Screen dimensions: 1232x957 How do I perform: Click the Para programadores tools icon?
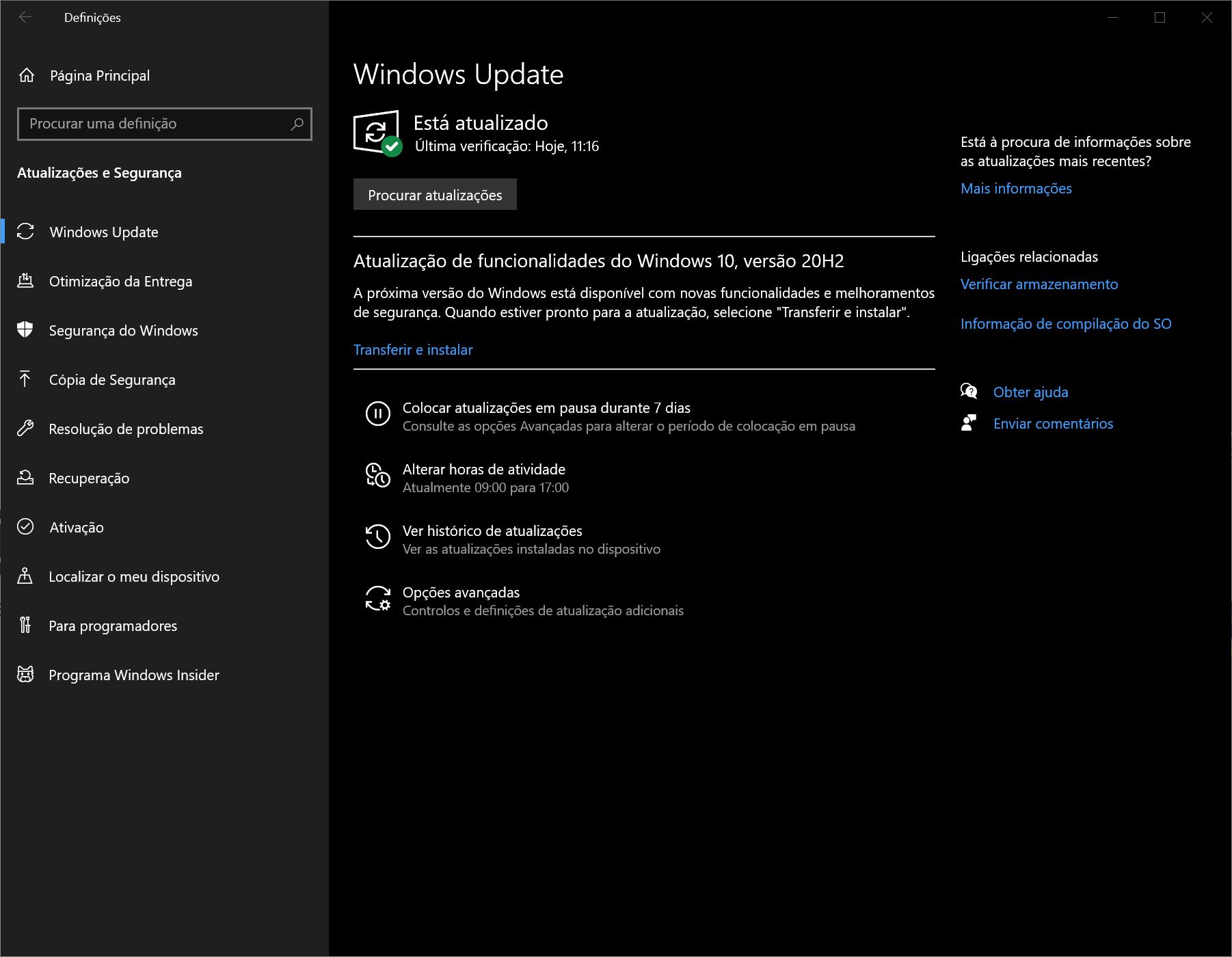(x=25, y=625)
